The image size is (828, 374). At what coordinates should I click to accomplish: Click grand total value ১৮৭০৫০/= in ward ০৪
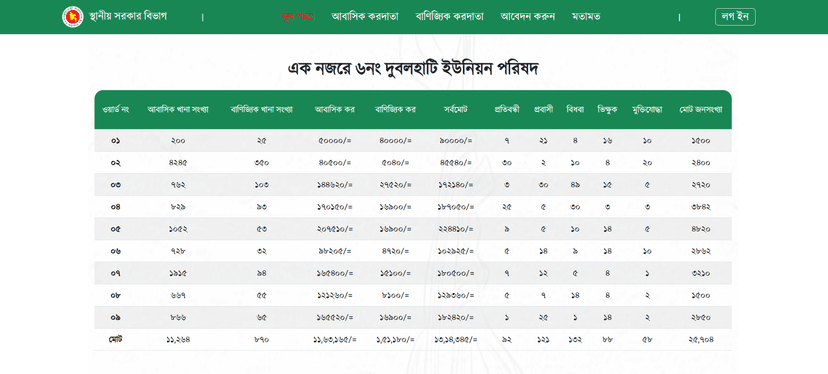tap(456, 207)
